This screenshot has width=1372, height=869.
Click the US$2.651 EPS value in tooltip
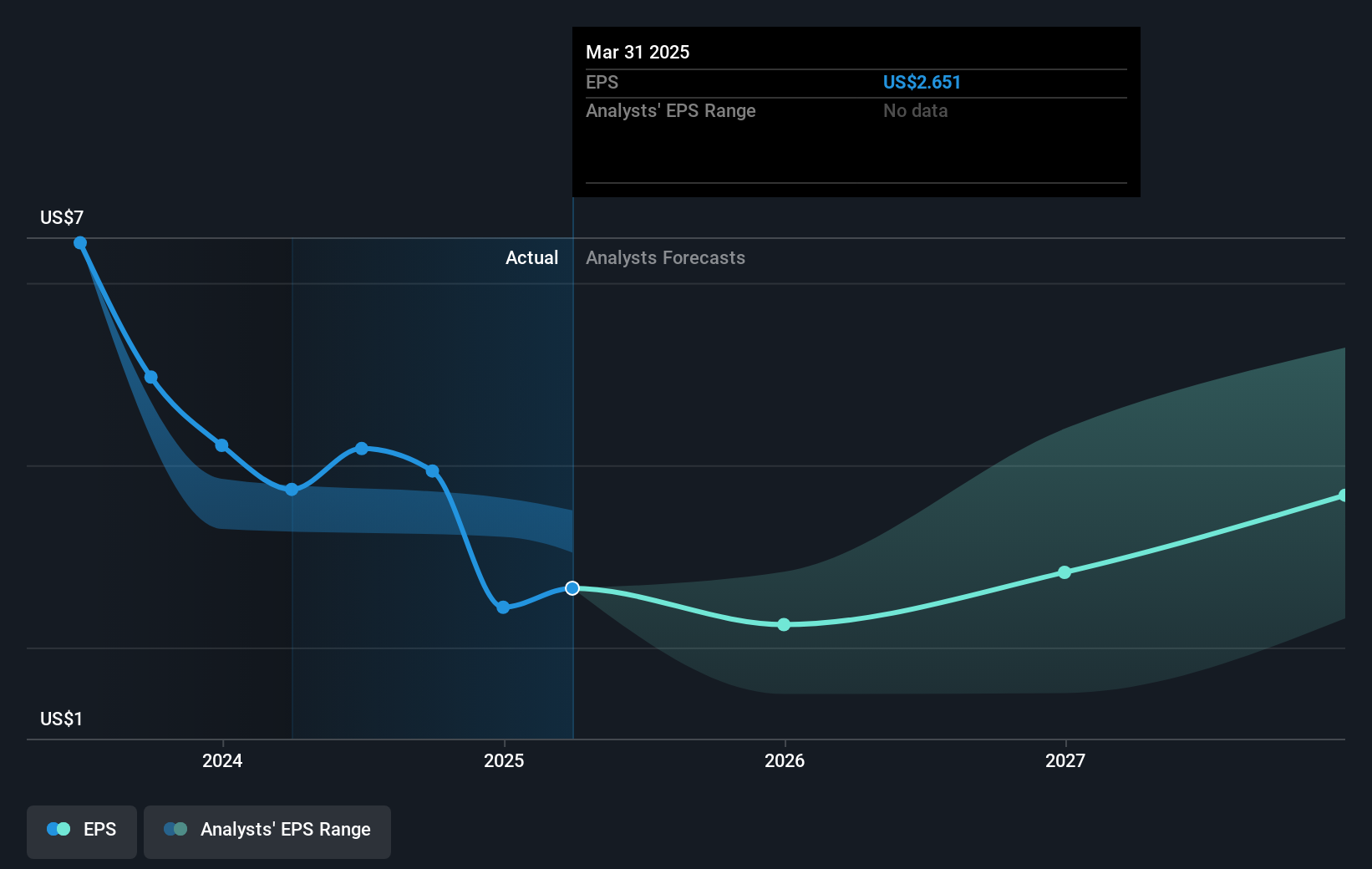click(922, 83)
